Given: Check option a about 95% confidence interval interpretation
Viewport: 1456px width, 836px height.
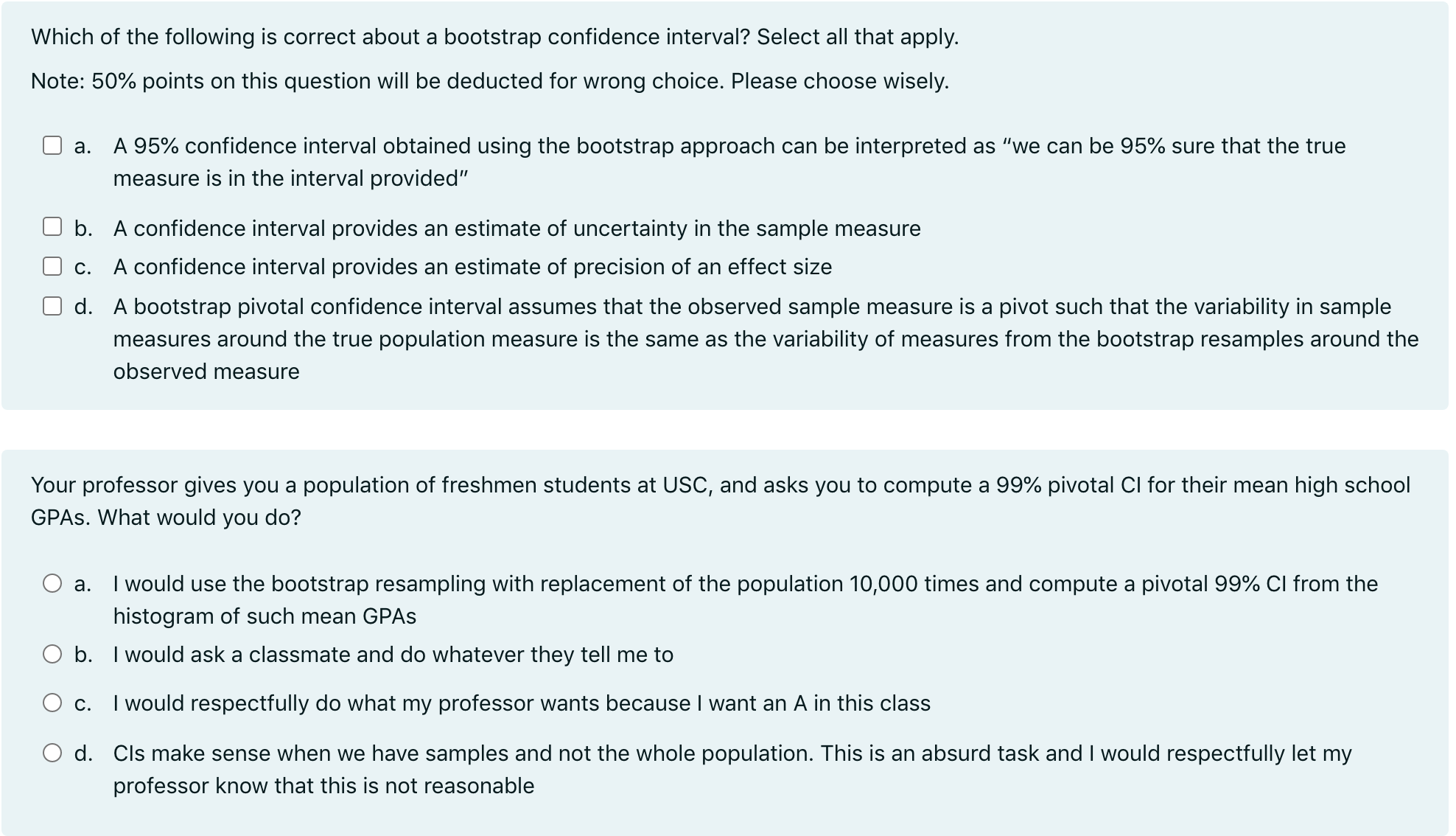Looking at the screenshot, I should 52,146.
